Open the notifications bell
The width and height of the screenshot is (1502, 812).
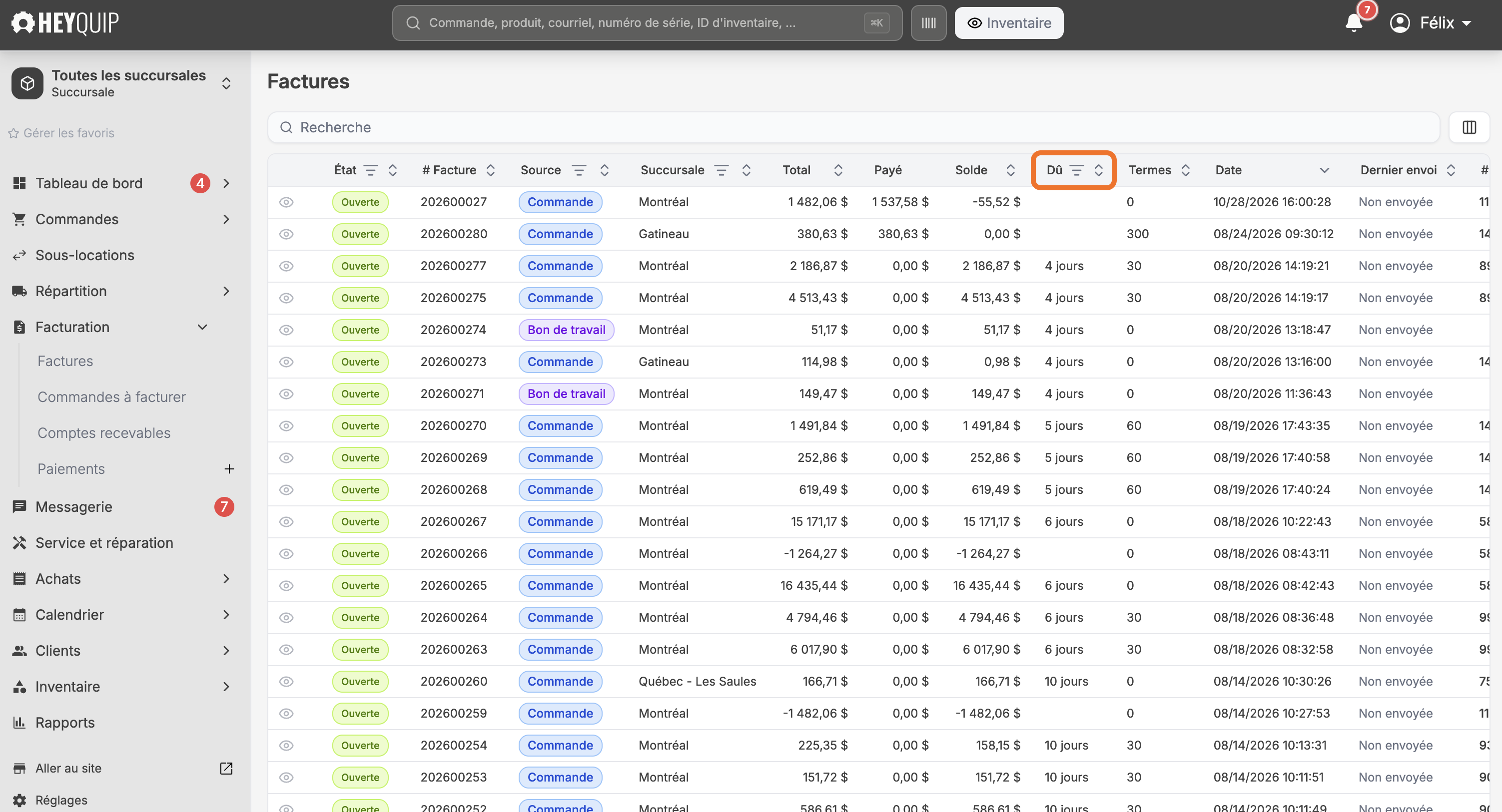pyautogui.click(x=1353, y=23)
